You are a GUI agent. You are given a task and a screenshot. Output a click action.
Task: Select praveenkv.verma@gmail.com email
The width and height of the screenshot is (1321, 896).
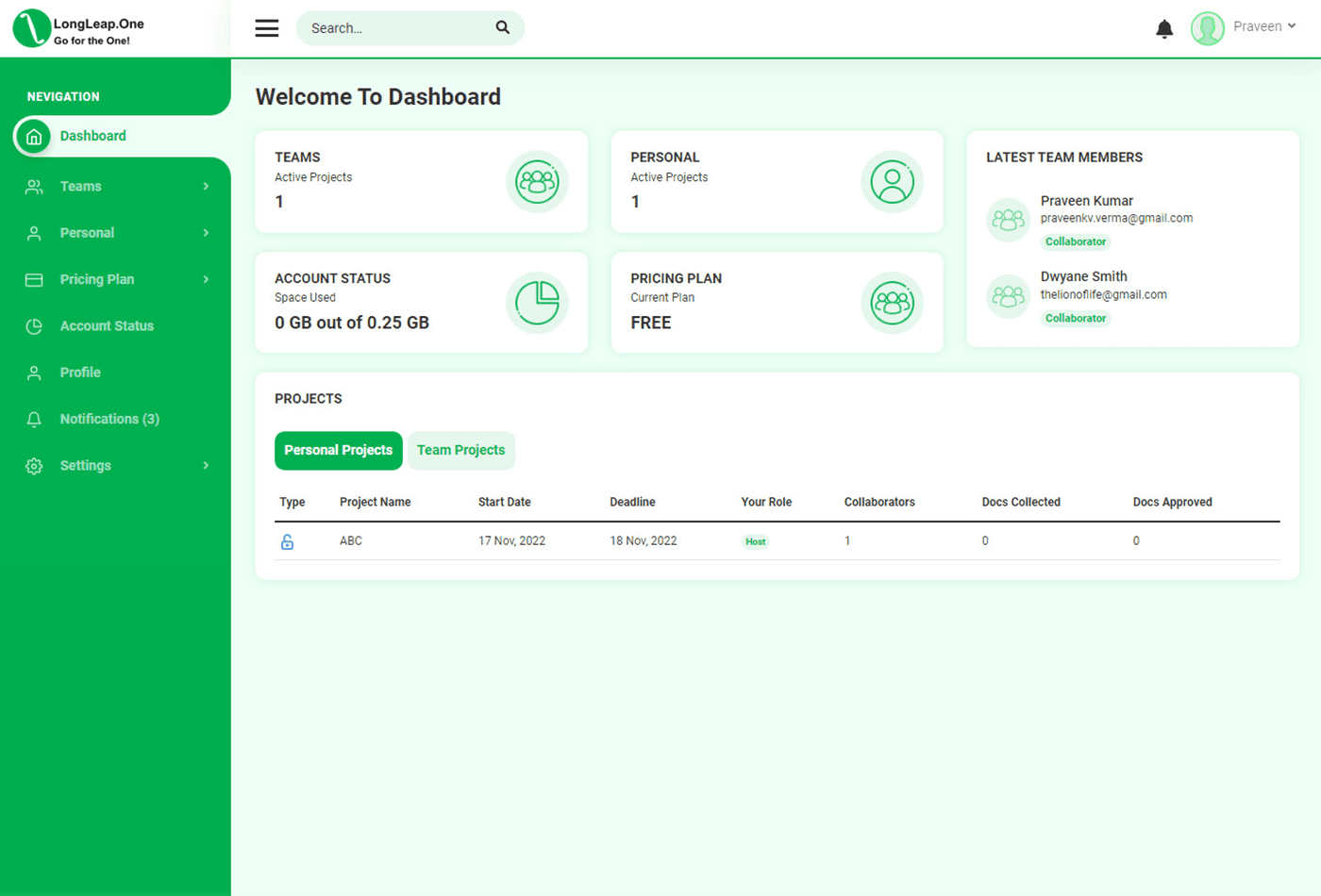click(1116, 218)
